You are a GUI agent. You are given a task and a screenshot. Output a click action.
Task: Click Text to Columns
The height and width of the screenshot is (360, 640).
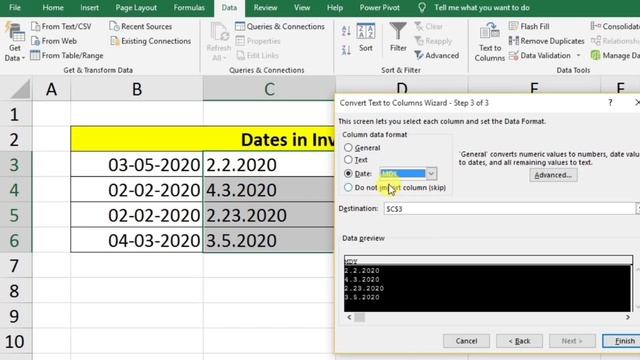click(490, 42)
